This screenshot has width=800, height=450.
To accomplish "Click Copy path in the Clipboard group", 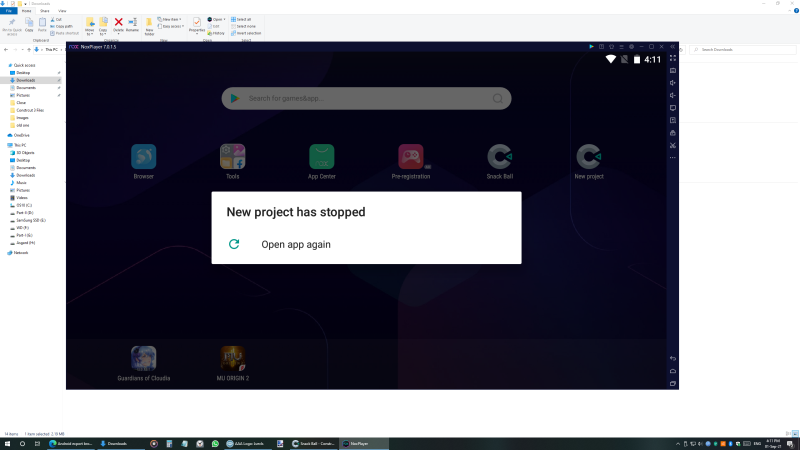I will 62,27.
